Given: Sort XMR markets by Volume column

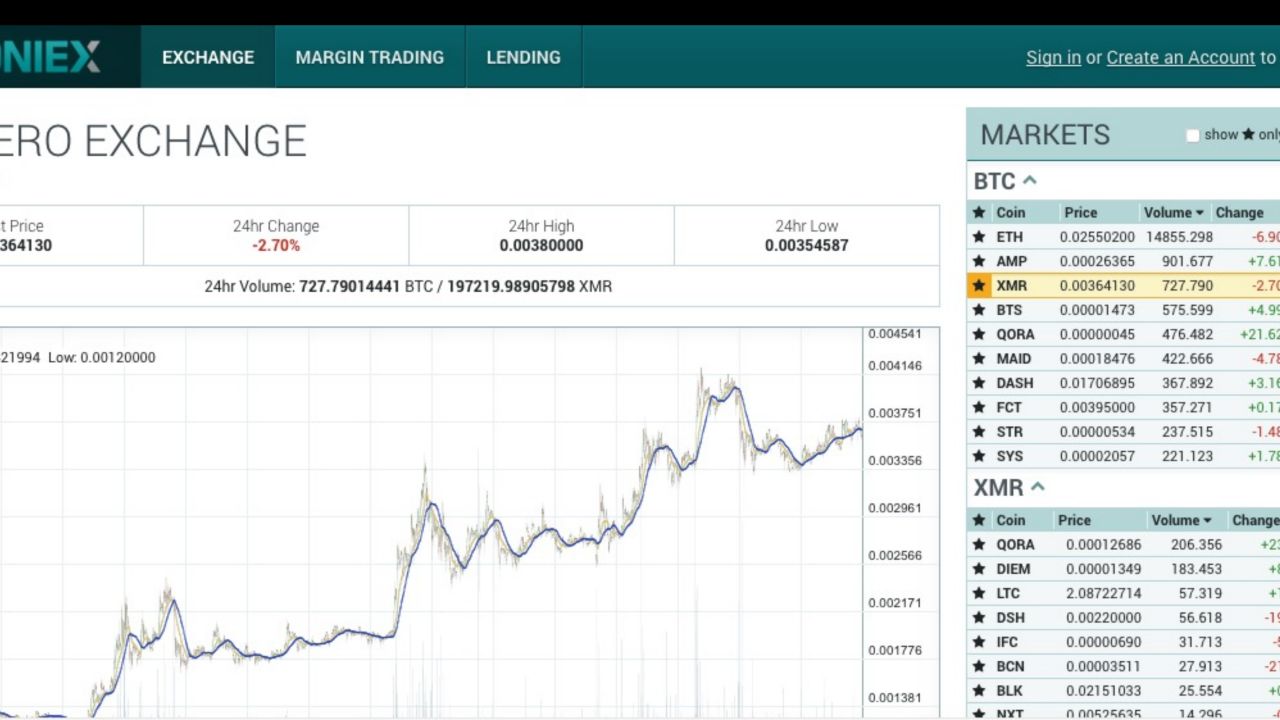Looking at the screenshot, I should click(x=1180, y=520).
